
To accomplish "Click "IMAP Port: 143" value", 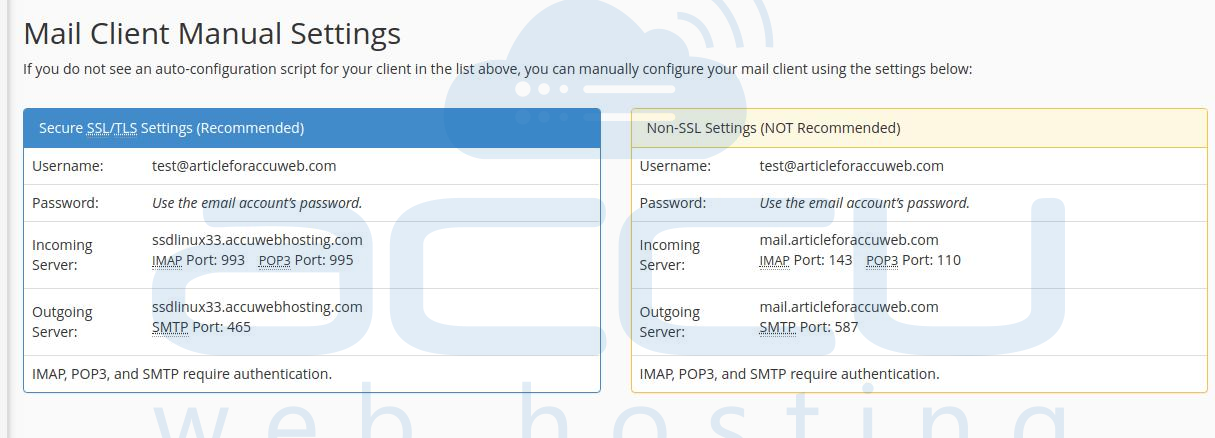I will point(806,260).
